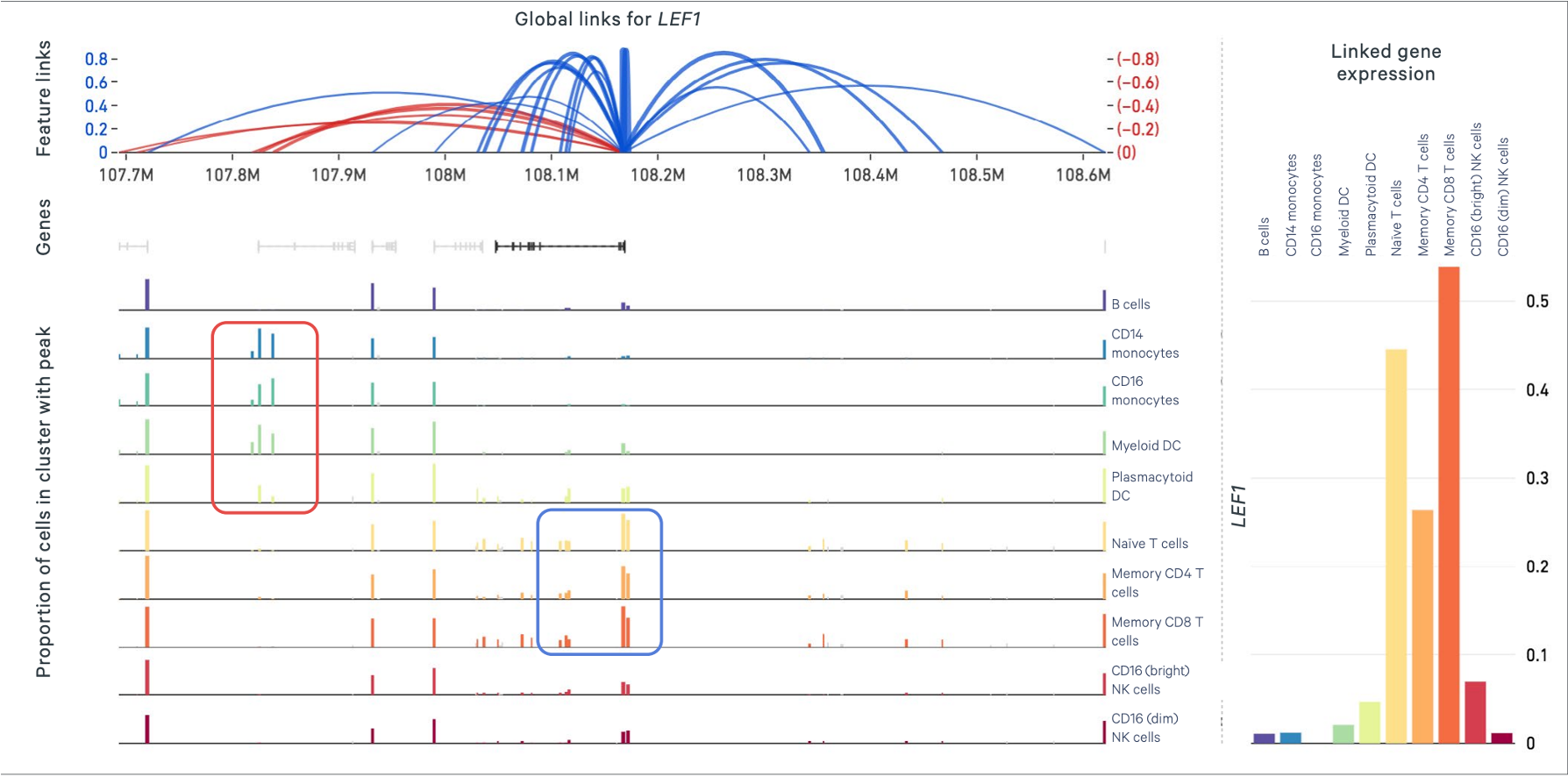This screenshot has height=777, width=1568.
Task: Click the Myeloid DC track label
Action: pos(1145,446)
